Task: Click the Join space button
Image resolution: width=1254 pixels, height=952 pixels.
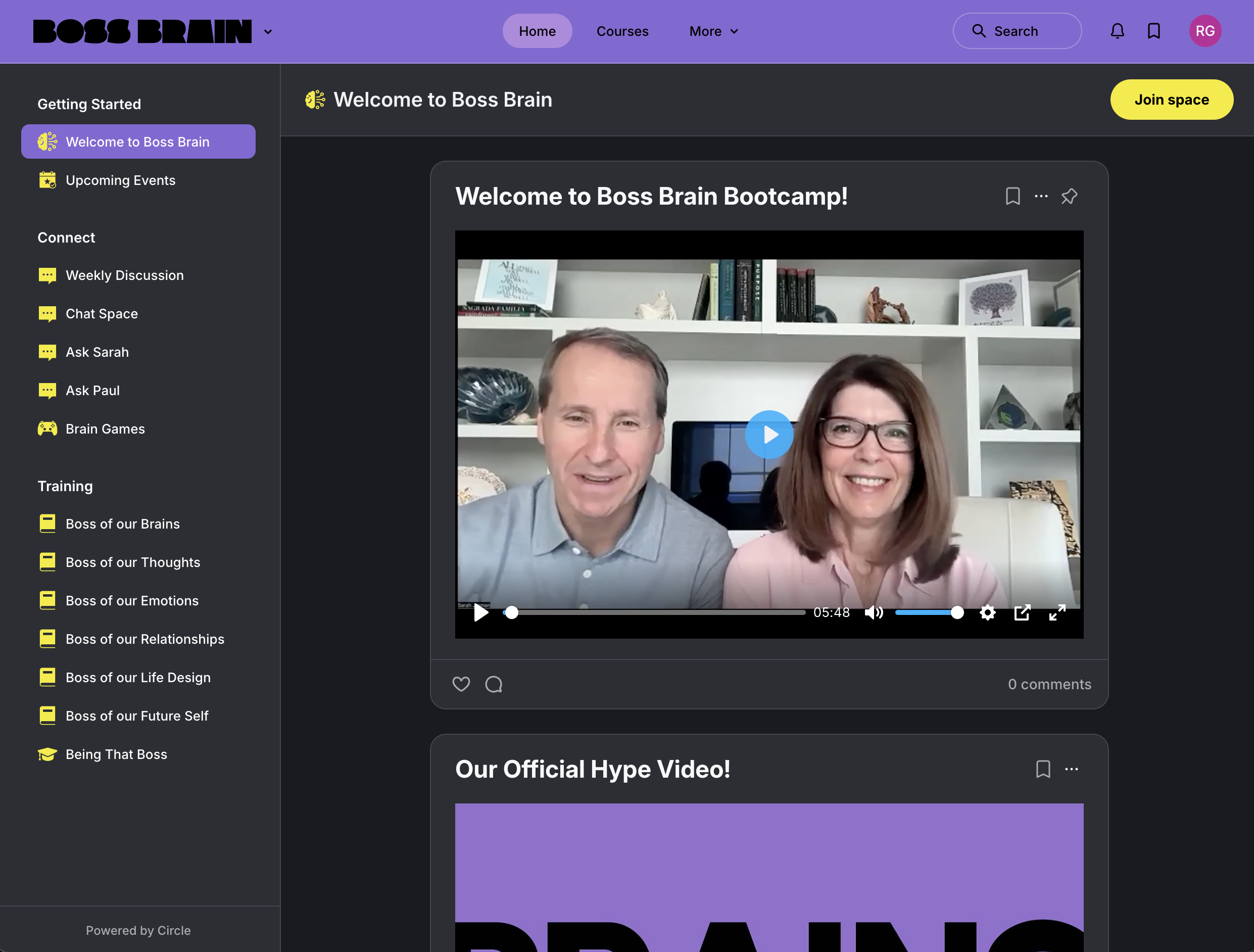Action: [x=1171, y=100]
